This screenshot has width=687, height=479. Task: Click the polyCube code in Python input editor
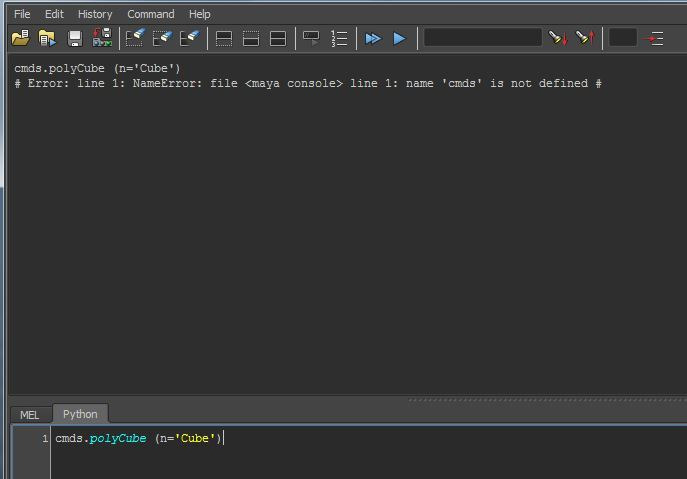click(x=138, y=438)
